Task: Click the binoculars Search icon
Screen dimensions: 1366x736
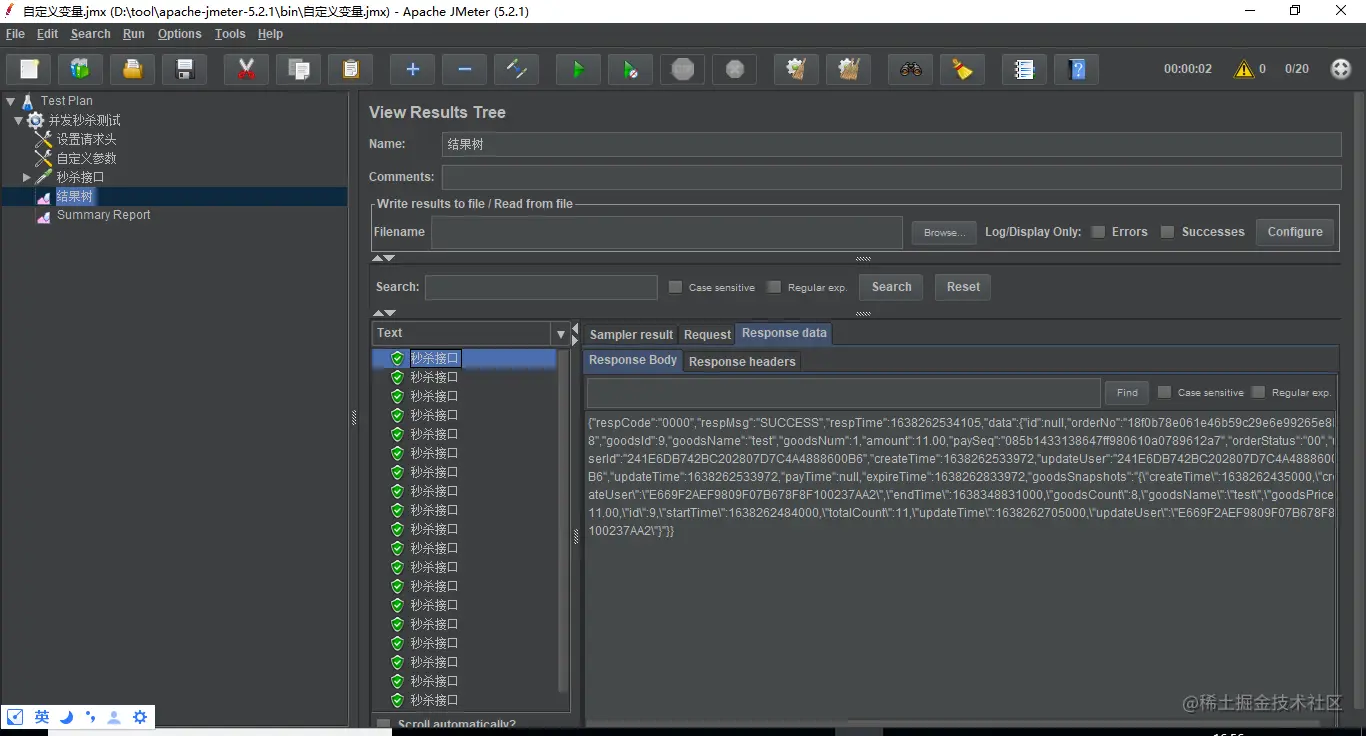Action: coord(910,69)
